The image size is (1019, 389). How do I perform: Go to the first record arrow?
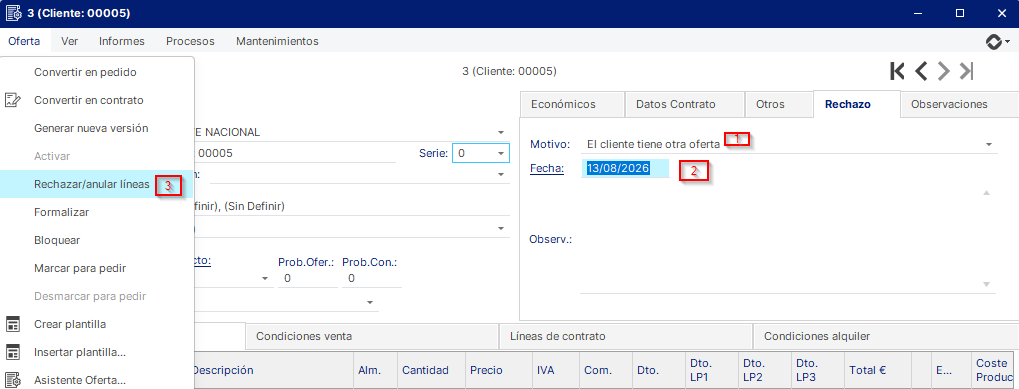click(x=897, y=71)
